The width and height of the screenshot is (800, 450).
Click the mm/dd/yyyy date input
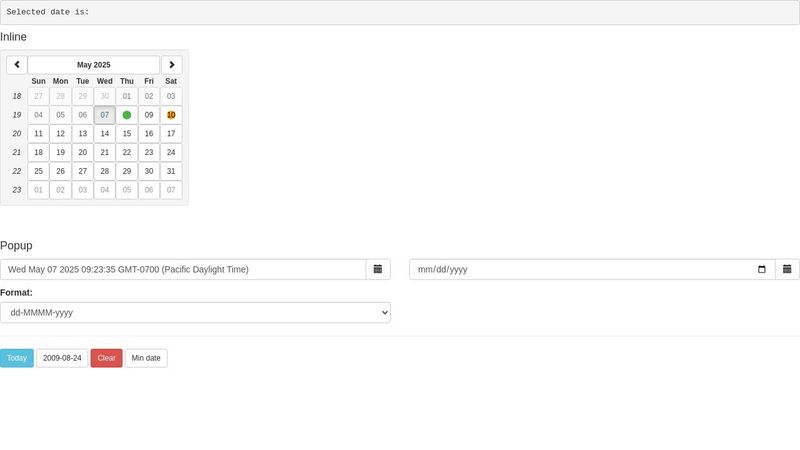592,269
